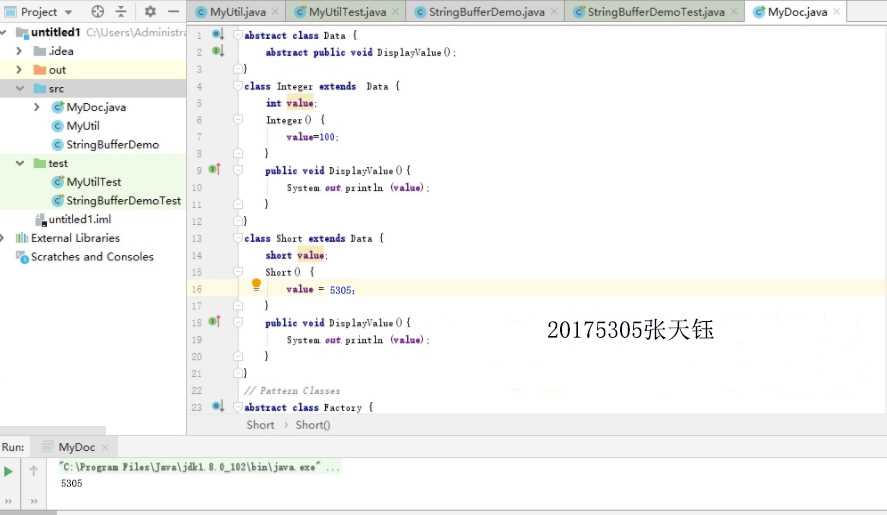
Task: Open Project panel settings gear
Action: pyautogui.click(x=150, y=11)
